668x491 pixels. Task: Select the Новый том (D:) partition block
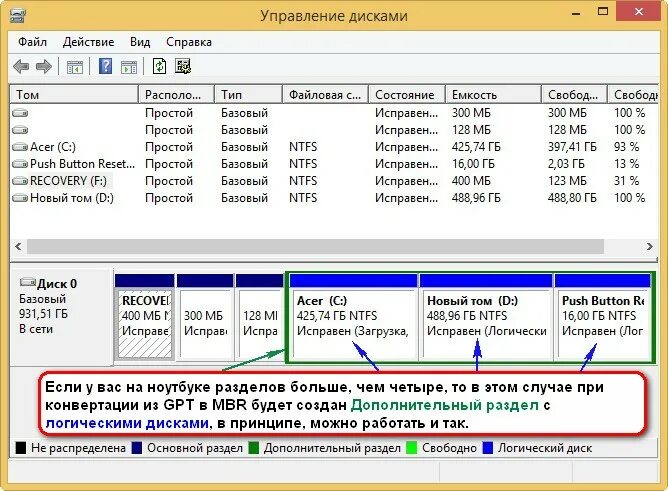click(486, 317)
